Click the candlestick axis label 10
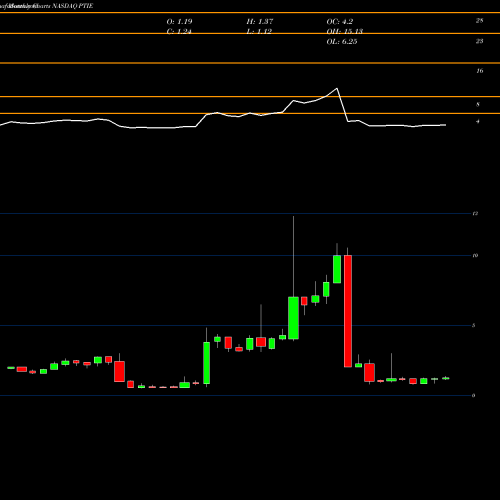500x500 pixels. tap(475, 255)
